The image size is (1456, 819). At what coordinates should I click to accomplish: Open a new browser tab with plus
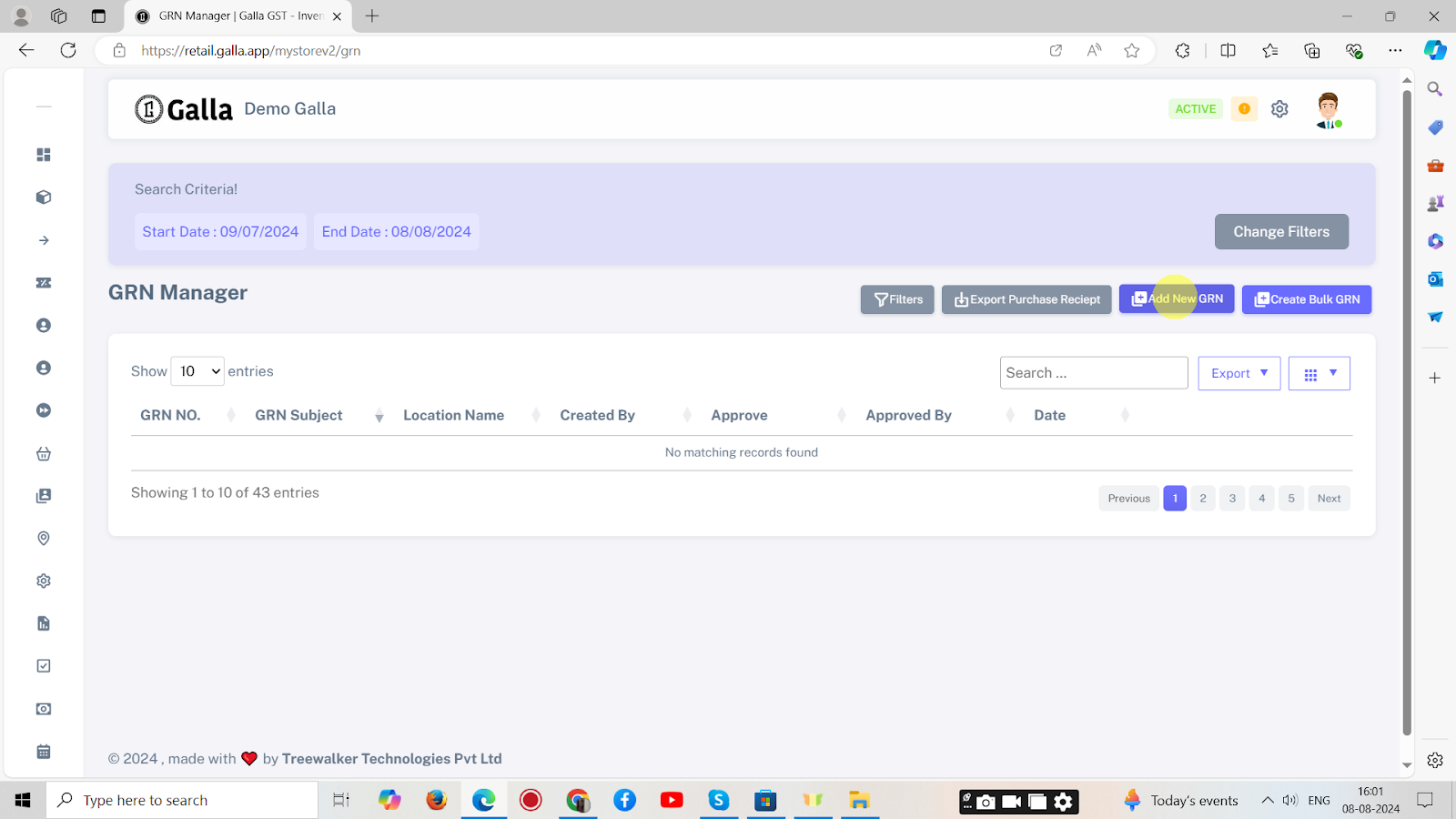[372, 16]
